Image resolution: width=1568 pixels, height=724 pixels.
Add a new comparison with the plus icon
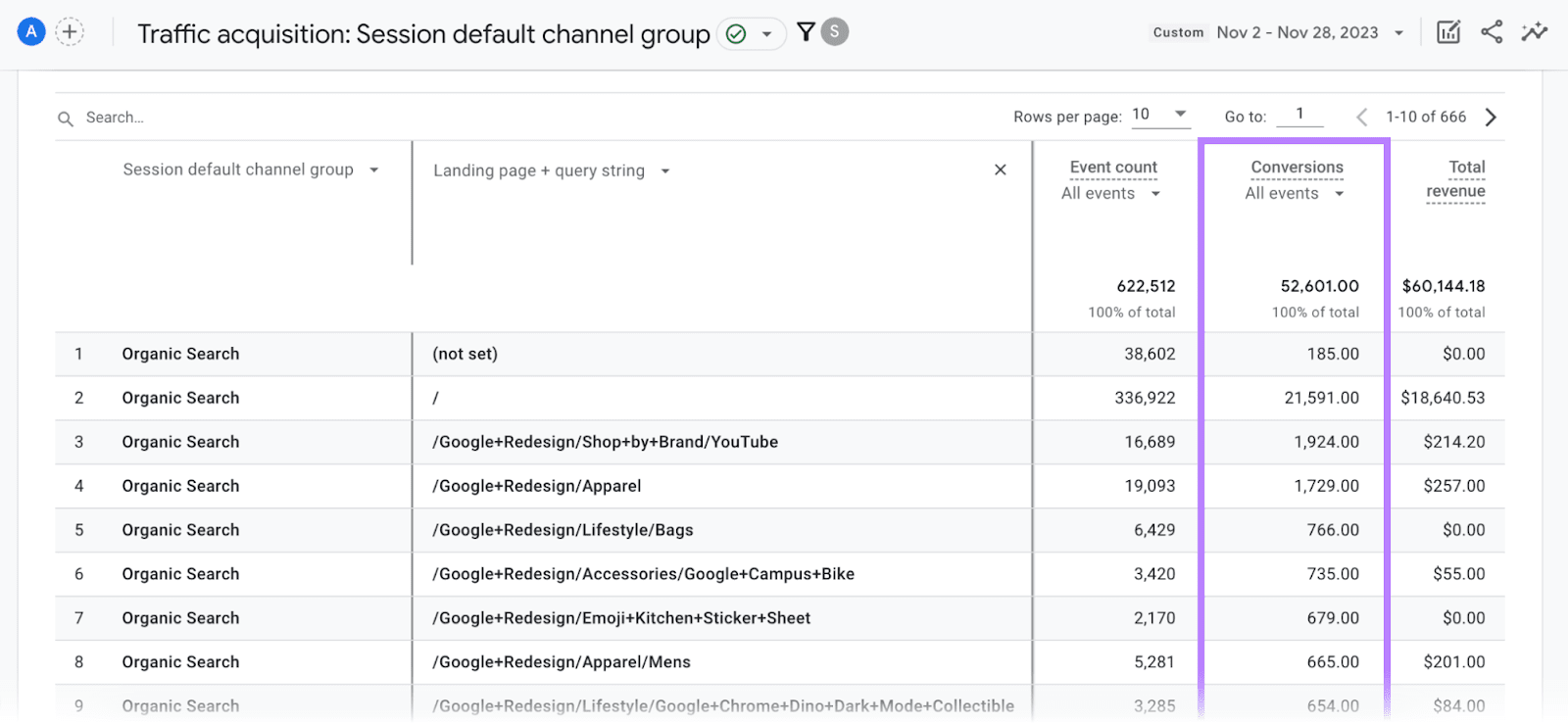[x=70, y=32]
